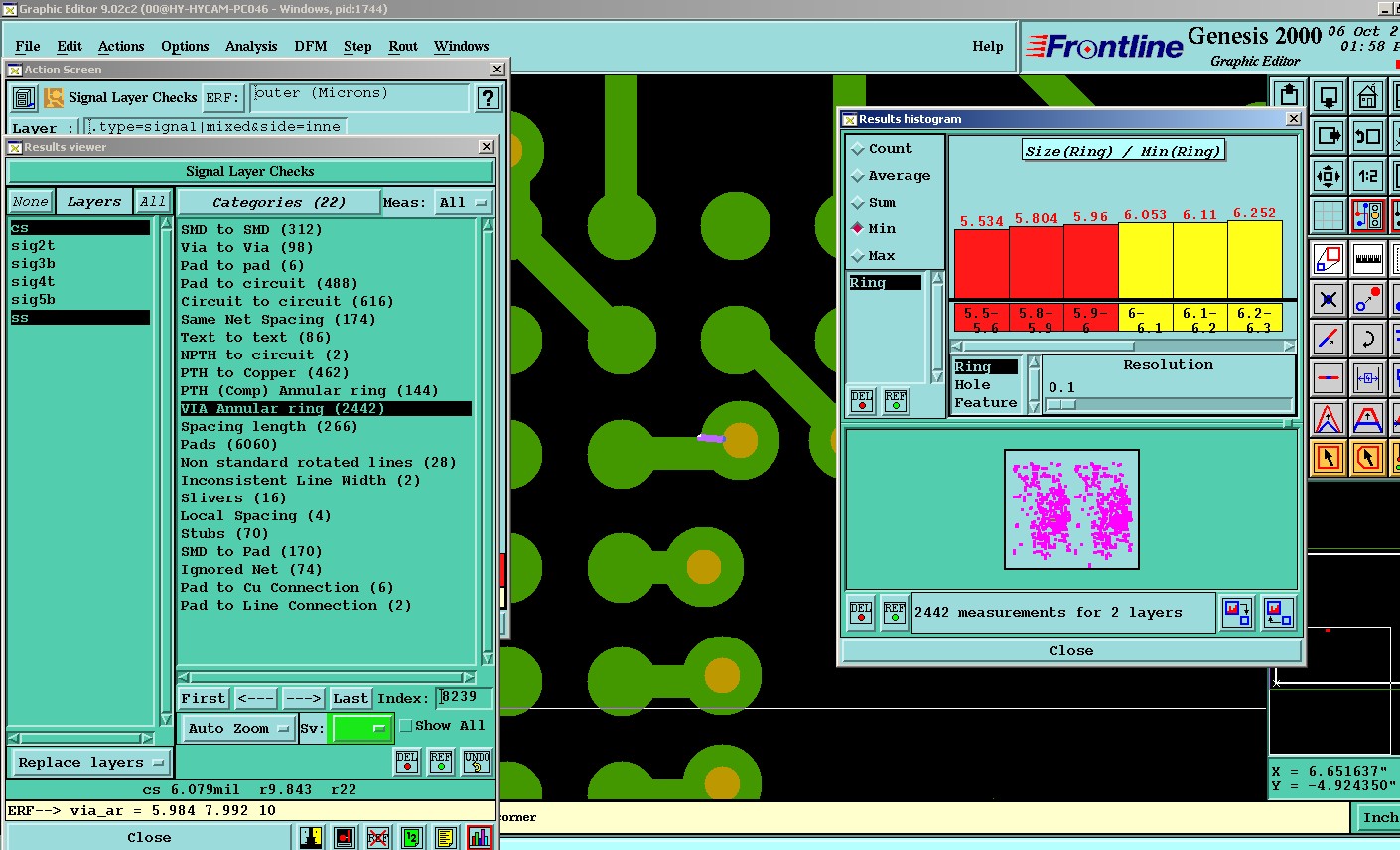
Task: Click the UNDO icon in Results viewer
Action: (477, 762)
